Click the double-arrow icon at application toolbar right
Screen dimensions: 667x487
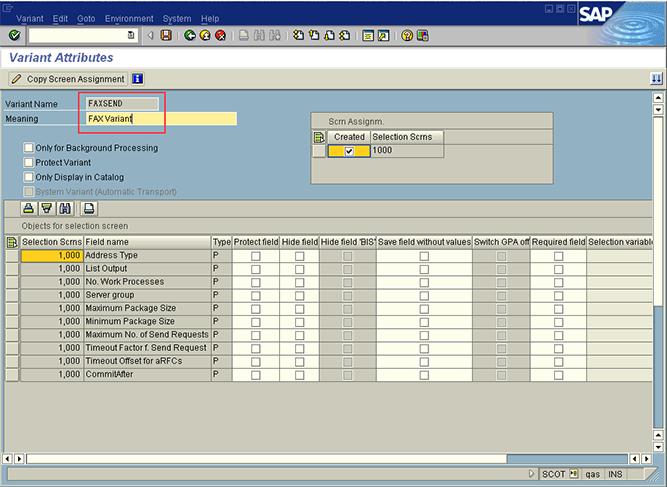click(x=656, y=79)
